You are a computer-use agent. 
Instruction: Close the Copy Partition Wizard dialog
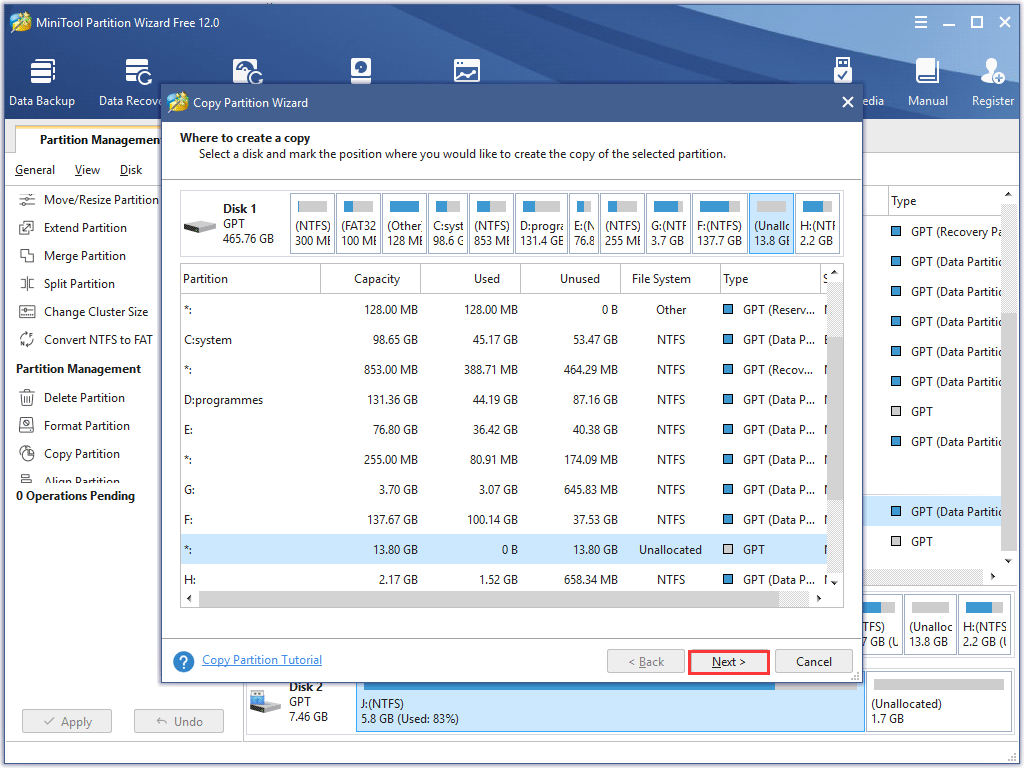click(x=848, y=103)
